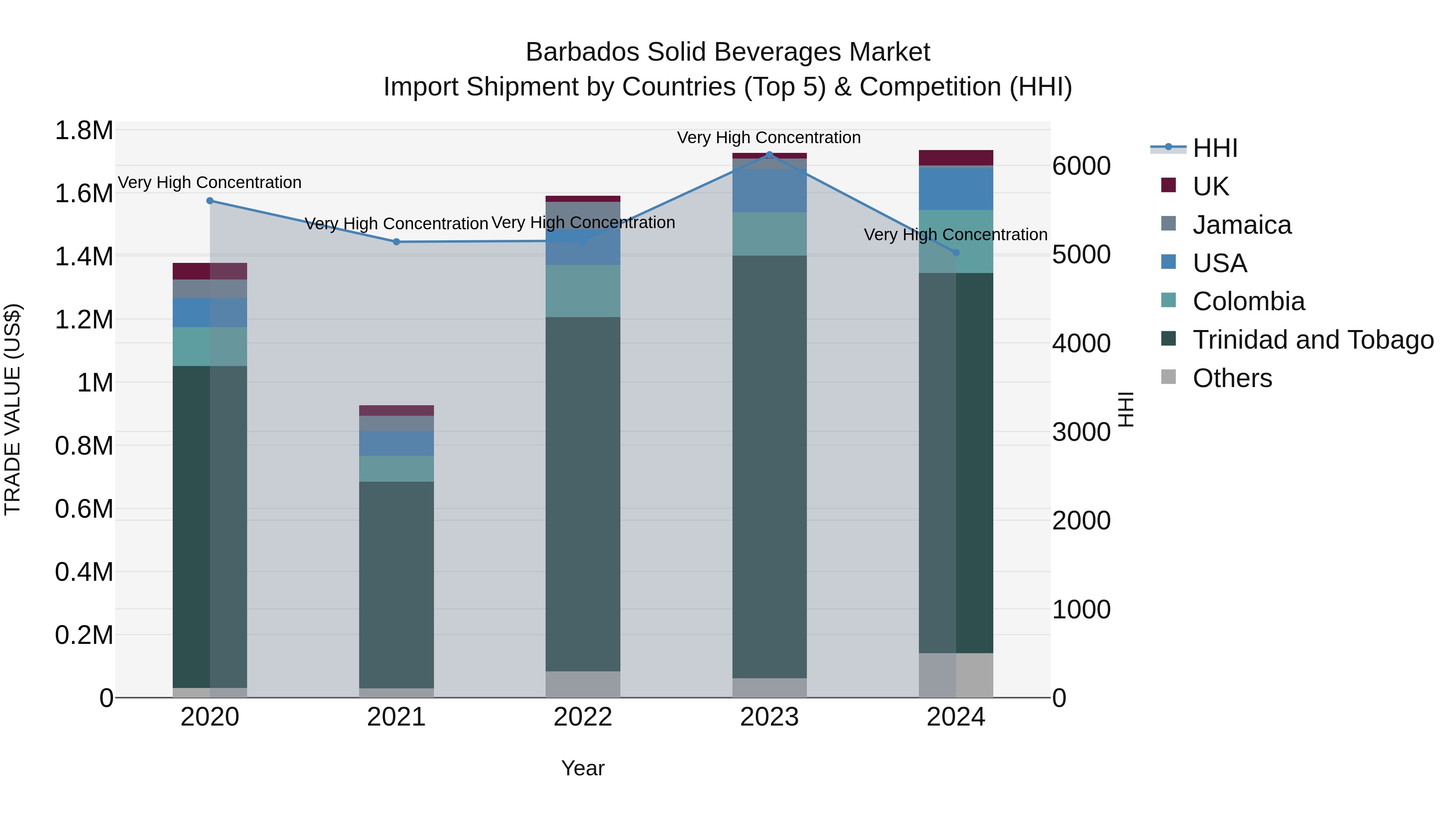Click 2024 Very High Concentration annotation
The height and width of the screenshot is (819, 1456).
(956, 234)
